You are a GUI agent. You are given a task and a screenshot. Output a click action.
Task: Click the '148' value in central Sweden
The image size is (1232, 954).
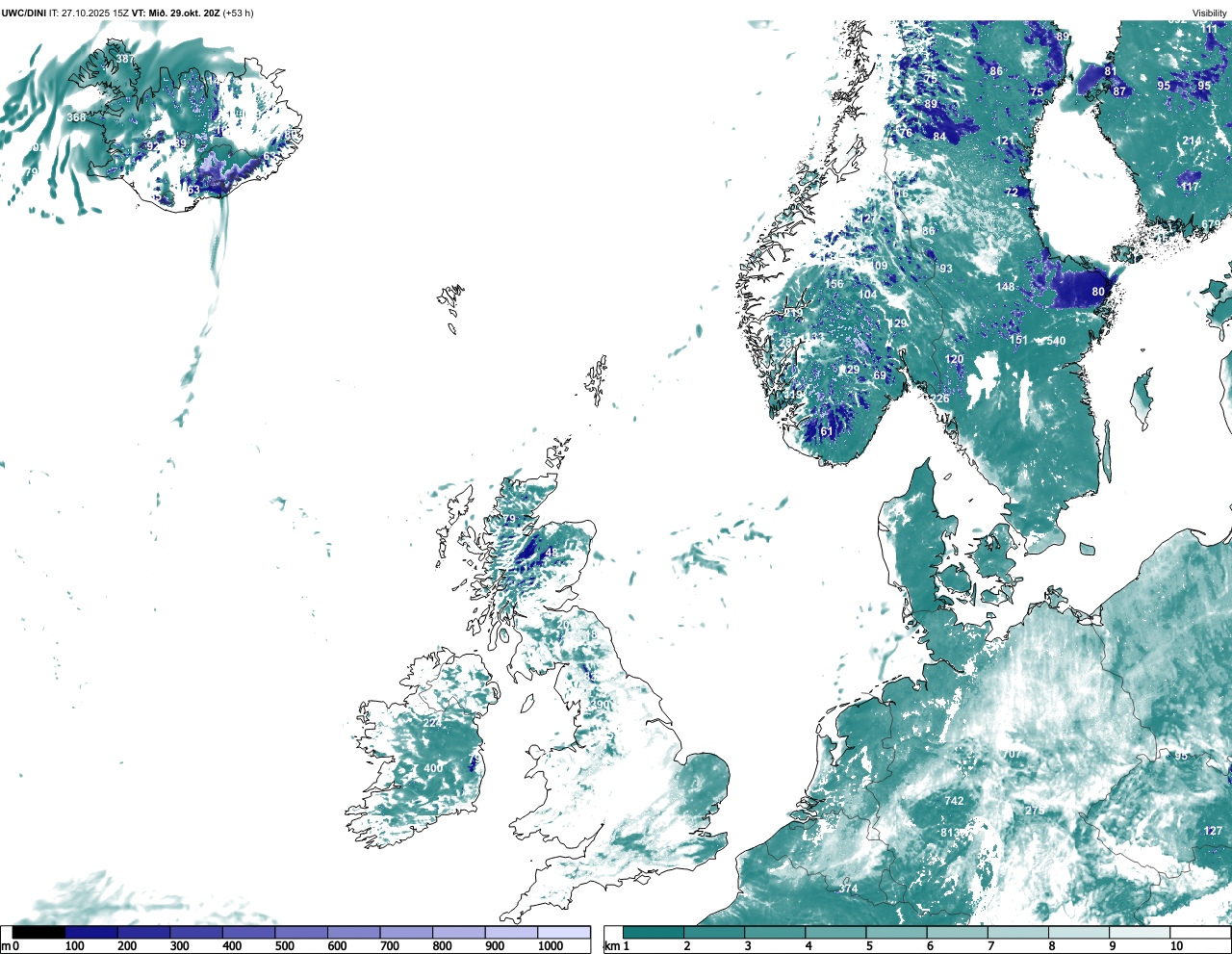click(x=1005, y=287)
